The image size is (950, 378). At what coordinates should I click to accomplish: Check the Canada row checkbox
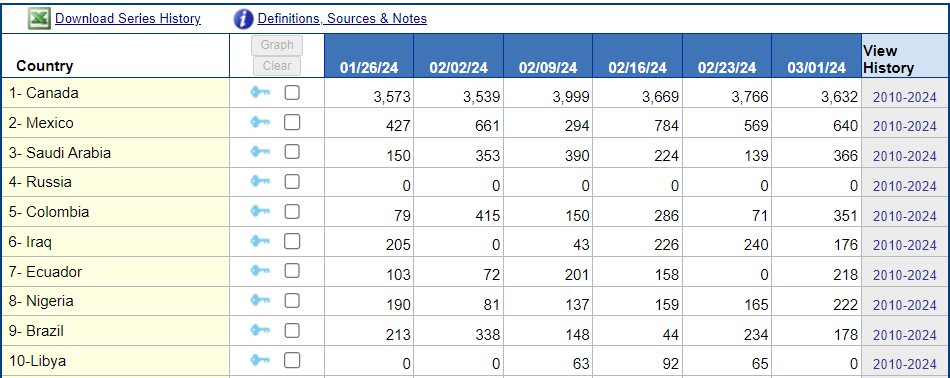(292, 93)
